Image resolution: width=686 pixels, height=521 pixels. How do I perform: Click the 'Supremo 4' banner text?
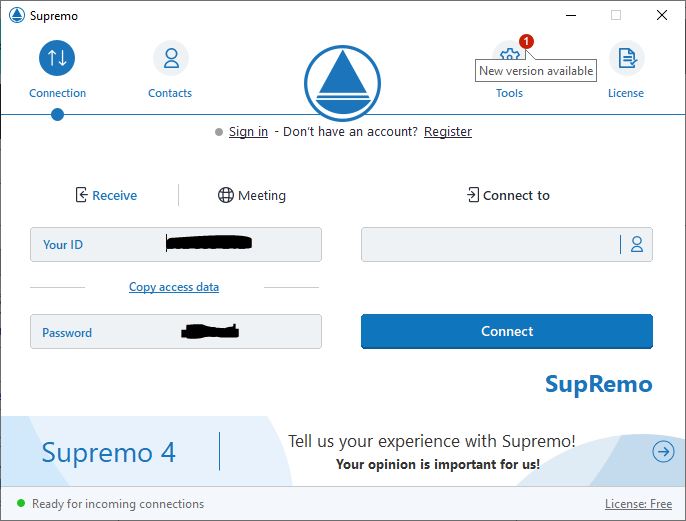108,452
